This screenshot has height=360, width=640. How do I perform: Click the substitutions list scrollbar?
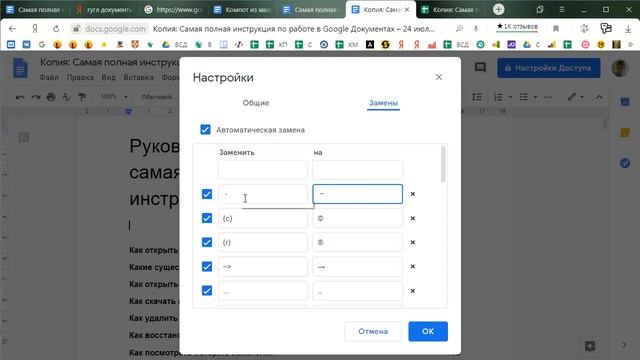[443, 164]
